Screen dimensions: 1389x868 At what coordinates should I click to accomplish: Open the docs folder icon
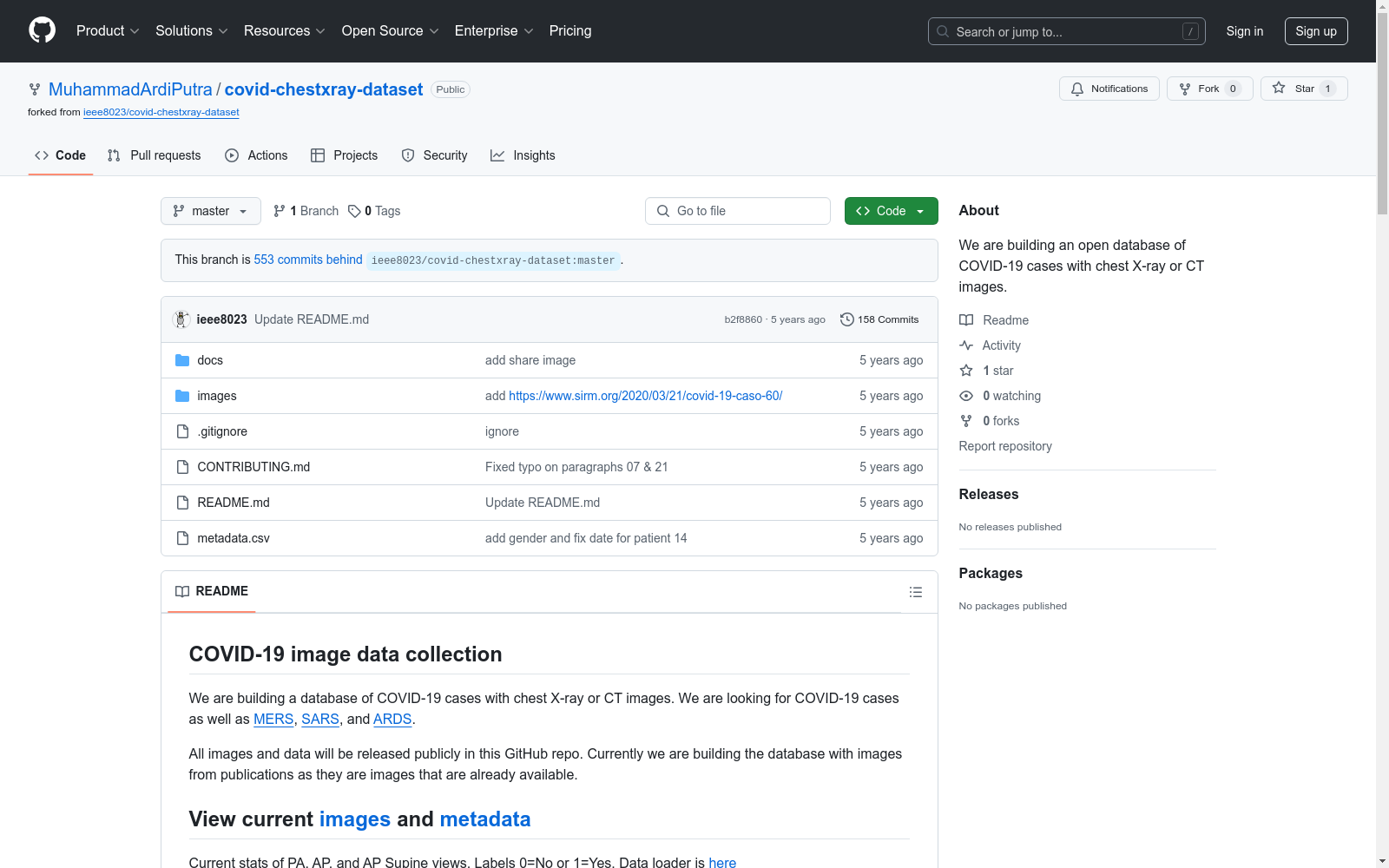[x=182, y=360]
